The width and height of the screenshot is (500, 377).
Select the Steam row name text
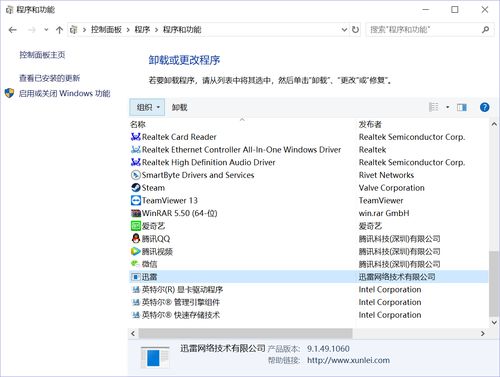point(153,188)
